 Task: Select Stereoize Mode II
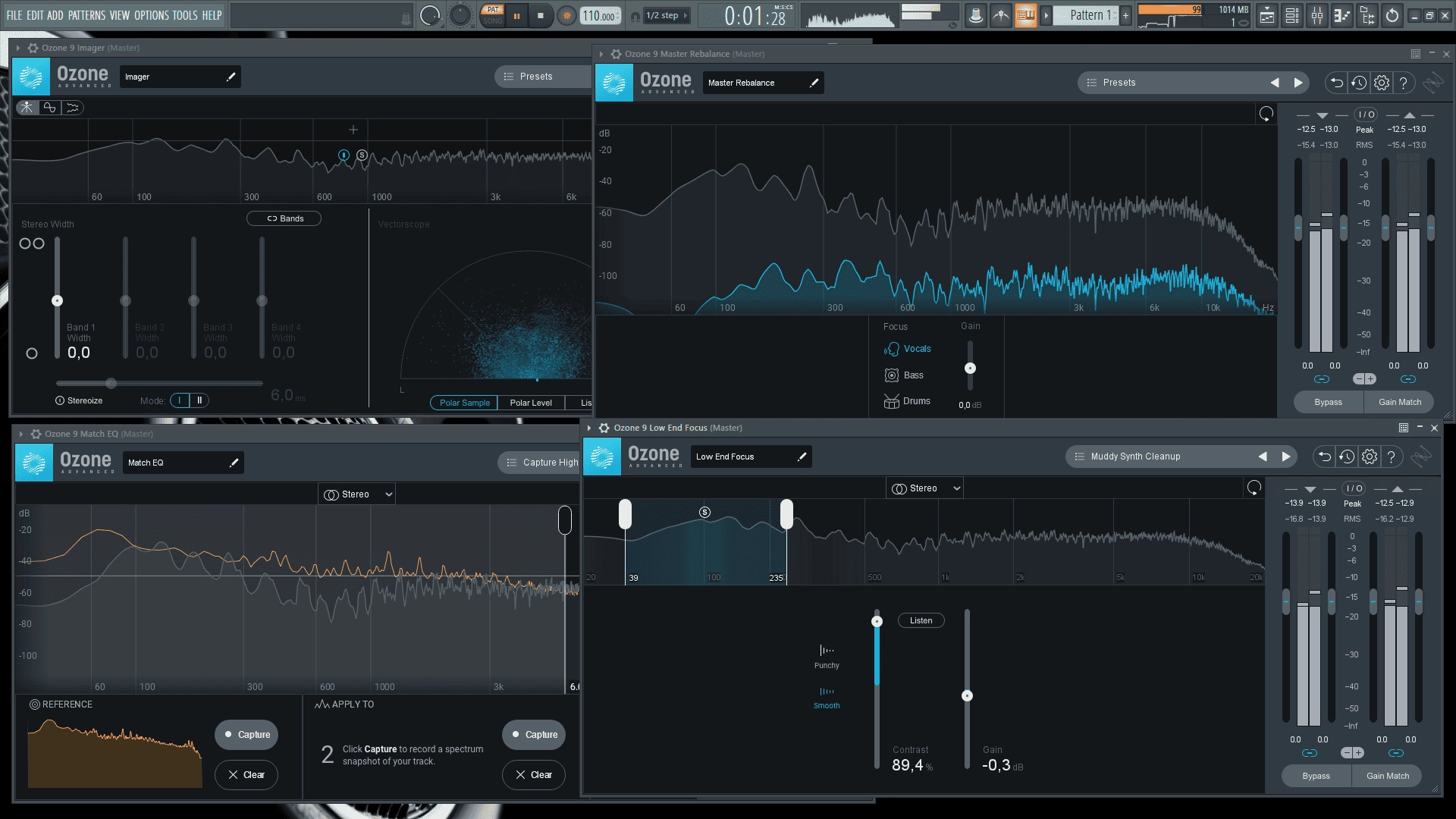199,400
